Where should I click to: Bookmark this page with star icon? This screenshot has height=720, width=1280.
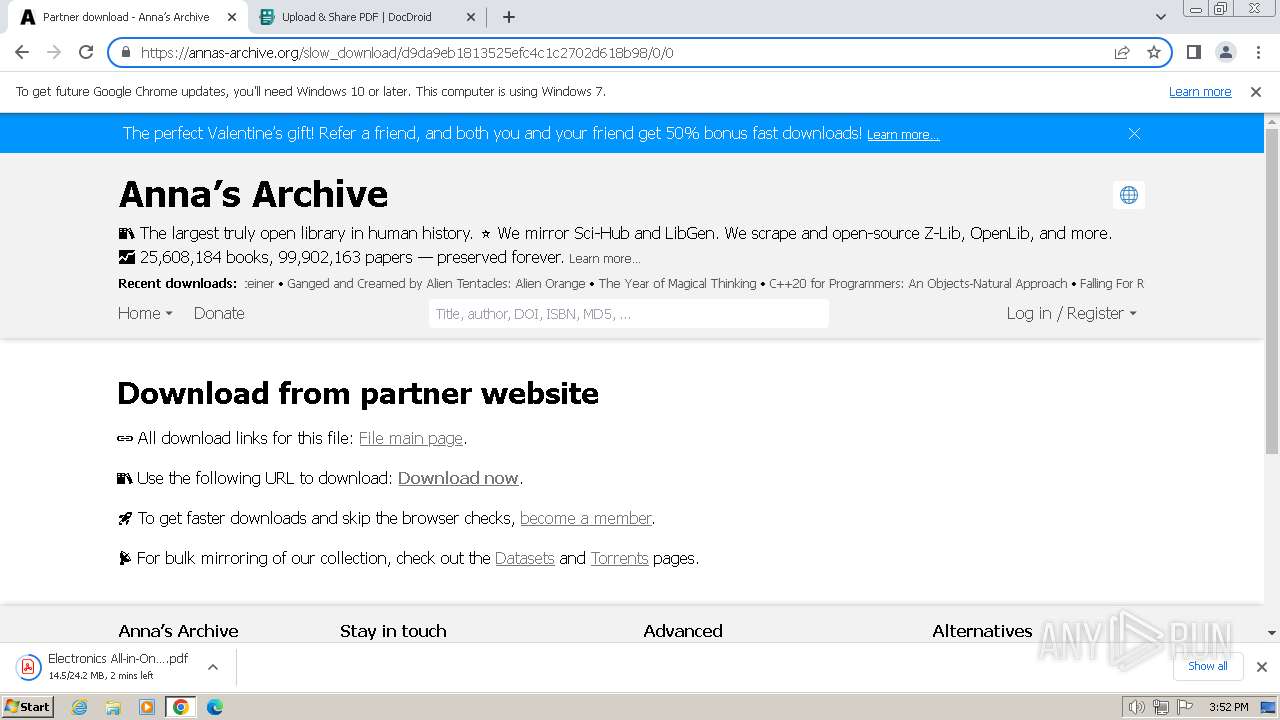[x=1154, y=52]
